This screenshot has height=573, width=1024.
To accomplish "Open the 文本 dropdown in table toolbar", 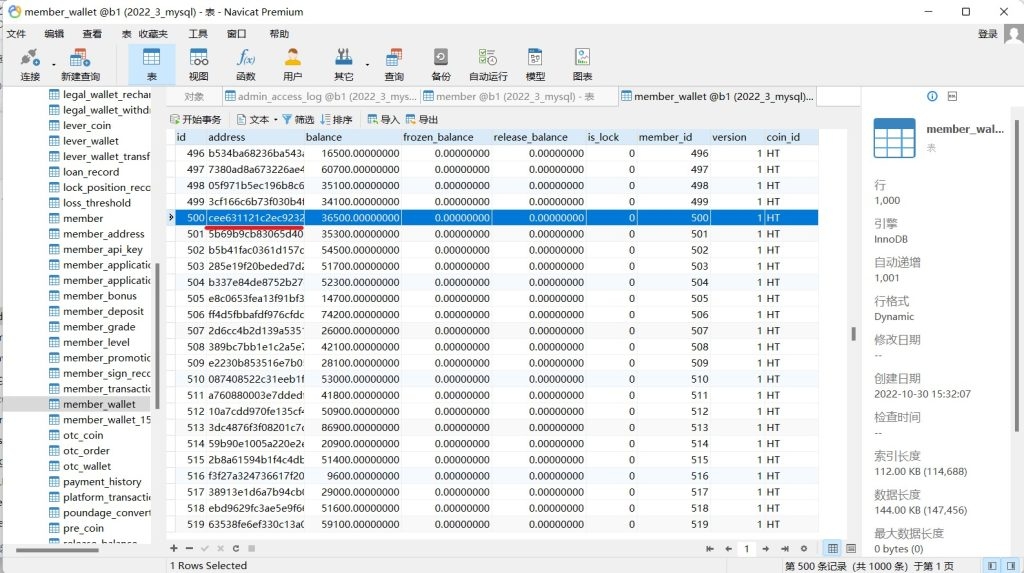I will (274, 119).
